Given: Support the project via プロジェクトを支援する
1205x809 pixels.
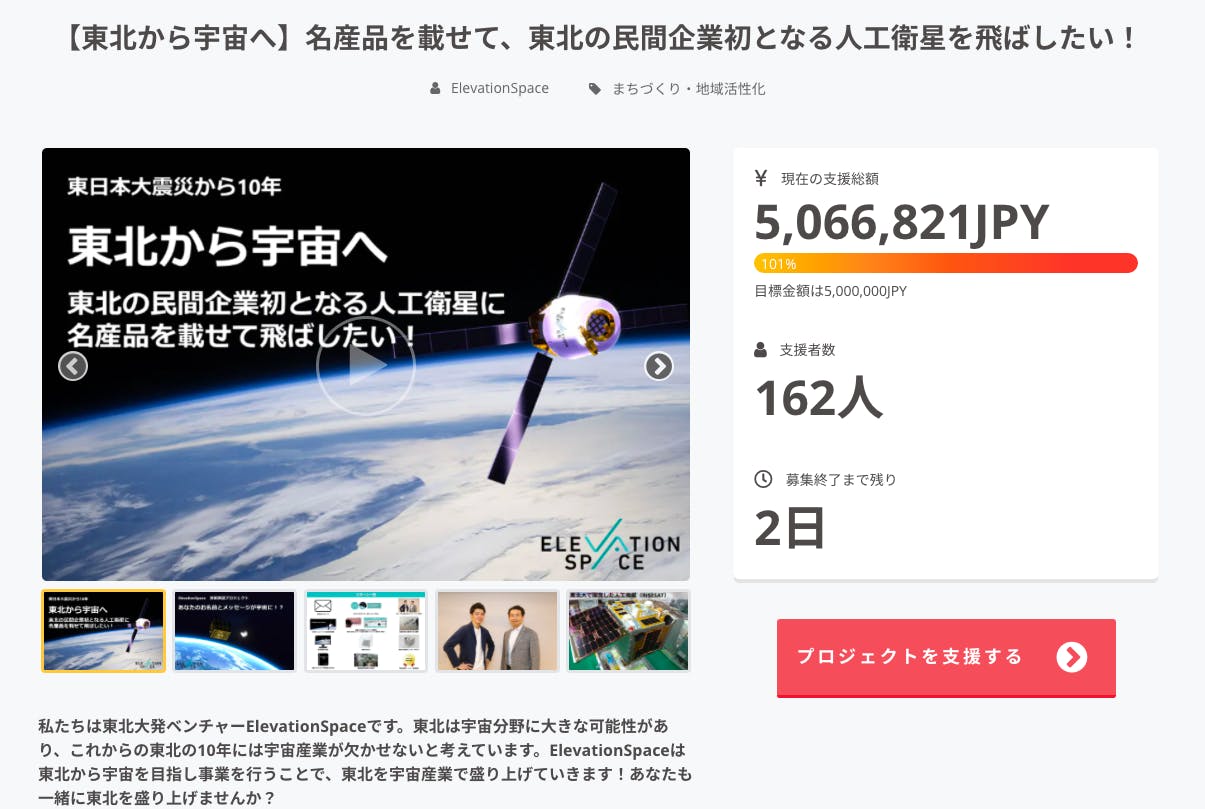Looking at the screenshot, I should click(946, 657).
